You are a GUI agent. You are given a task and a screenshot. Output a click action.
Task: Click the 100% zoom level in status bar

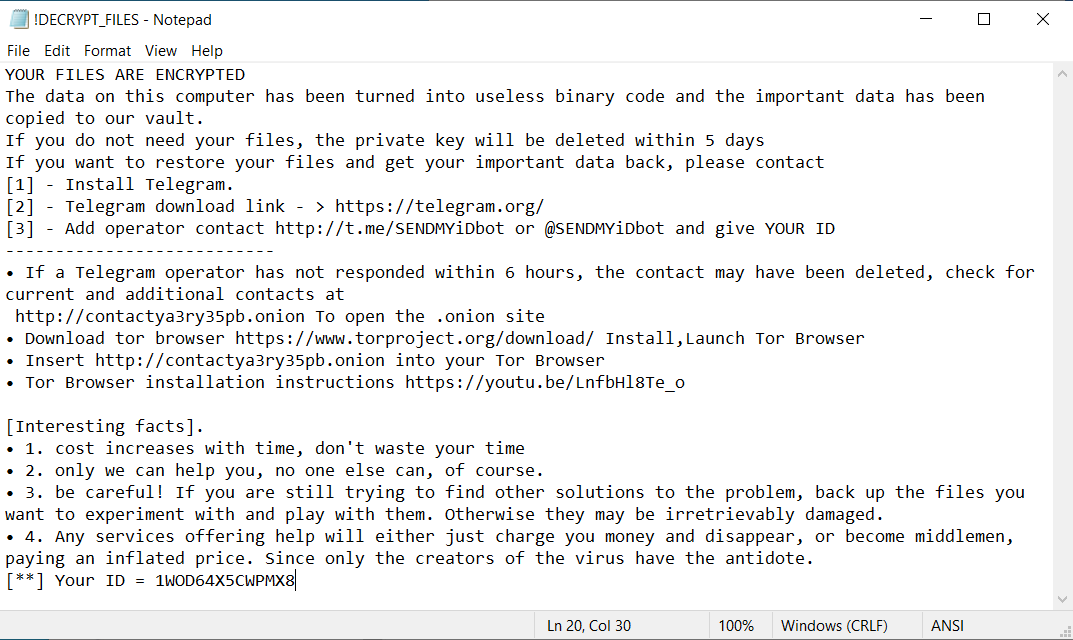tap(736, 626)
